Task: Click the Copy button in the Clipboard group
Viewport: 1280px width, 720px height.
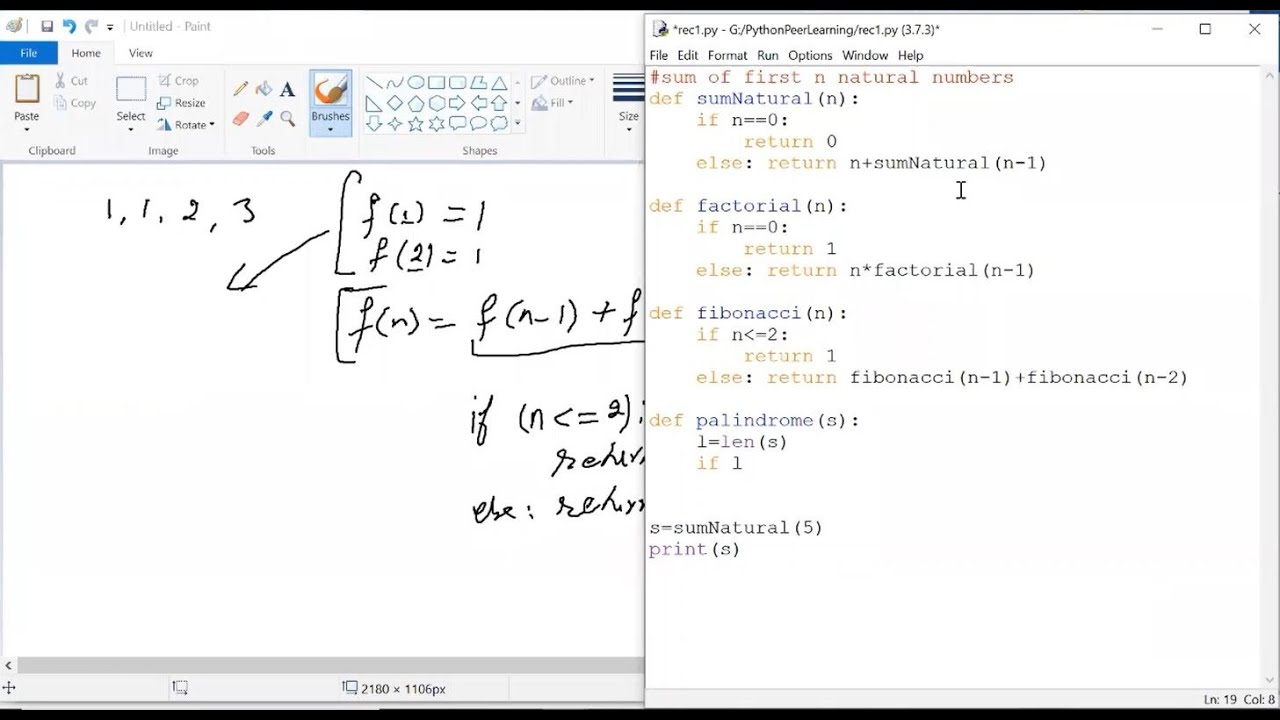Action: [x=75, y=103]
